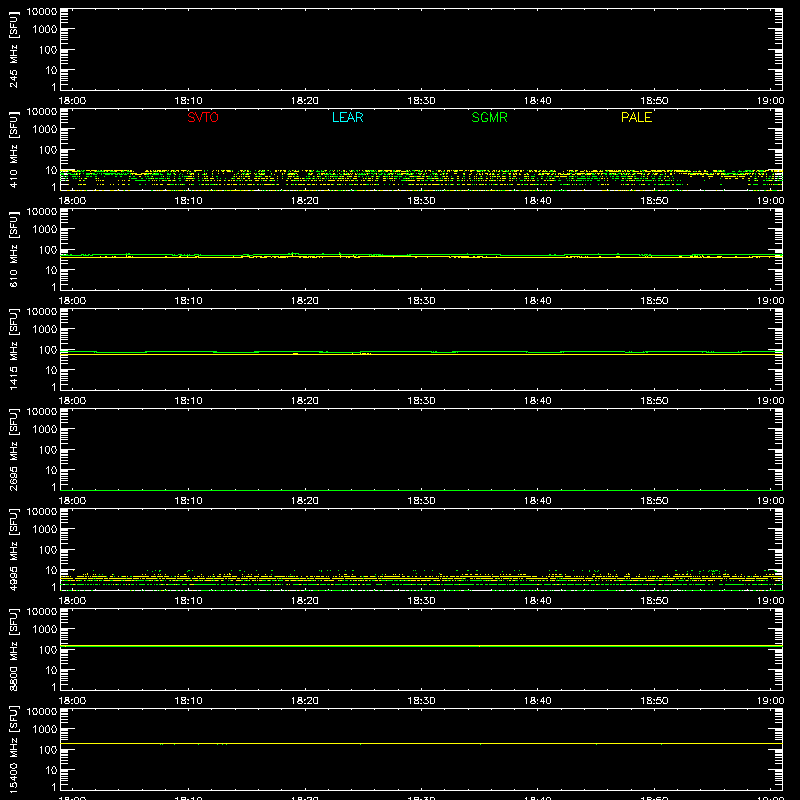
Task: Click 18:30 tick under the 8800 MHz panel
Action: 421,701
